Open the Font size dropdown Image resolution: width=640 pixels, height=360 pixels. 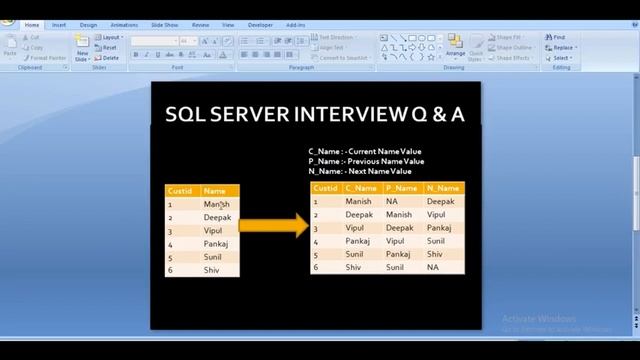pyautogui.click(x=194, y=41)
